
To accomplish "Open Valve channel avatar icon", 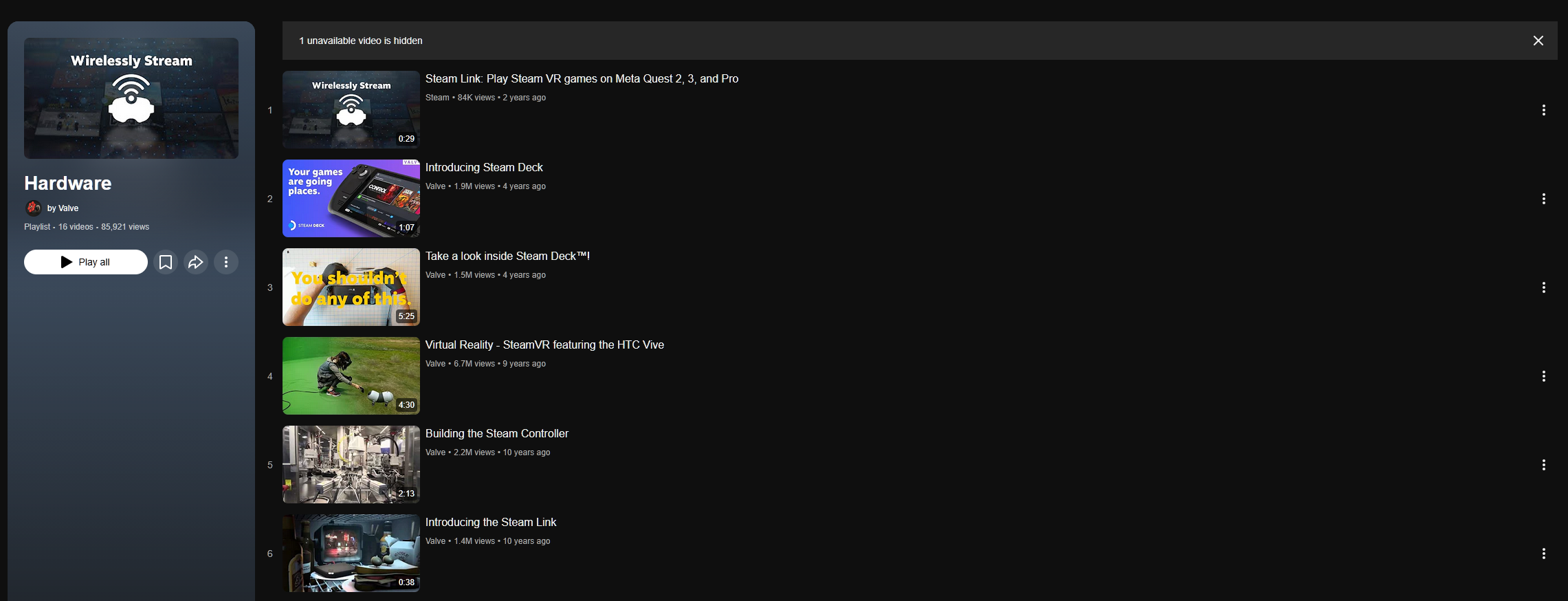I will tap(33, 208).
